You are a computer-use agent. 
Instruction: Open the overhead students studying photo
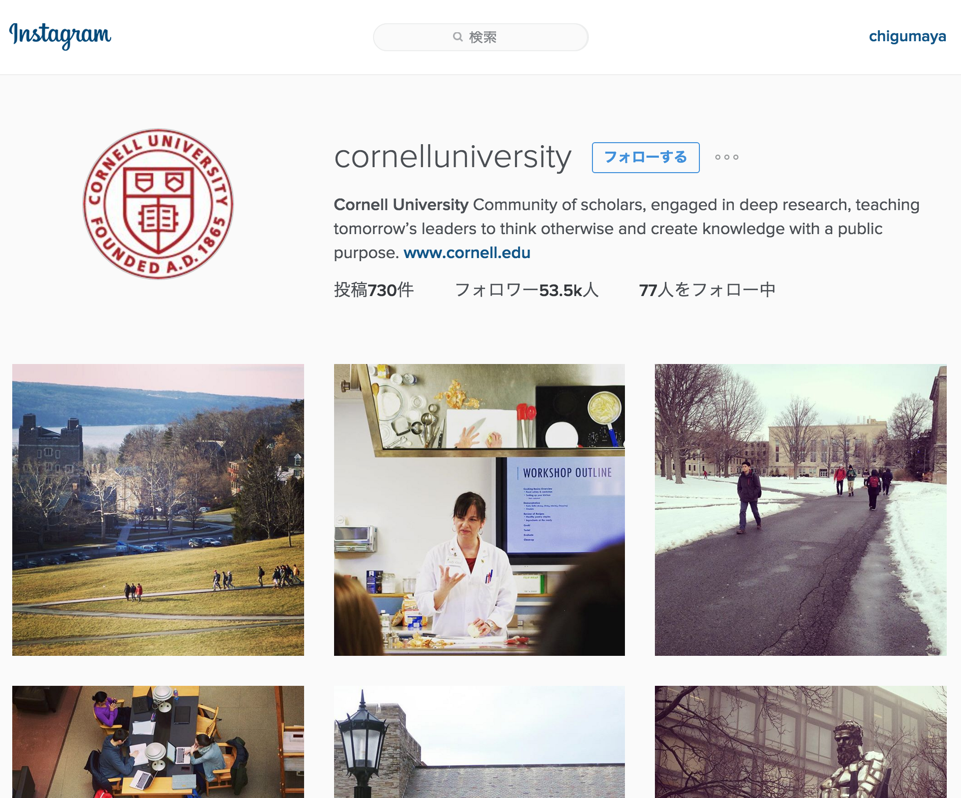click(x=158, y=742)
